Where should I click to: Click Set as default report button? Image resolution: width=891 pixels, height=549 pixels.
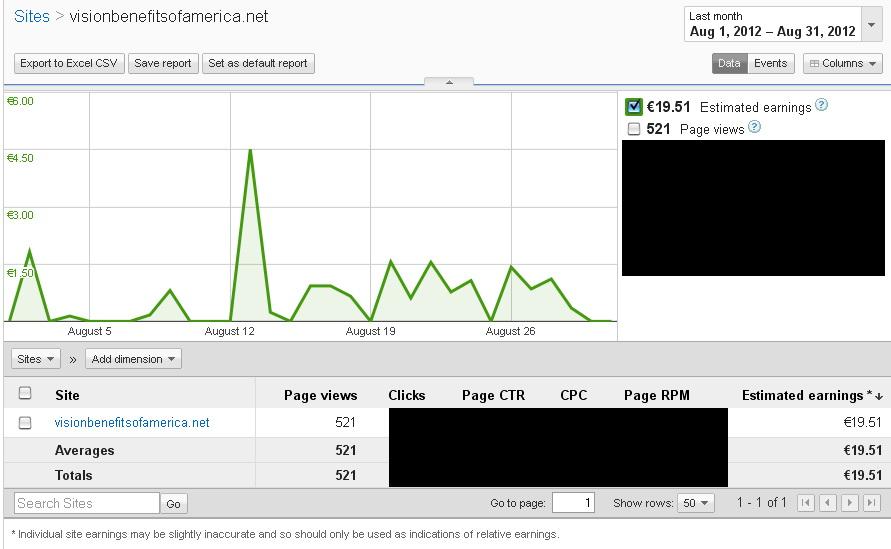pos(258,63)
